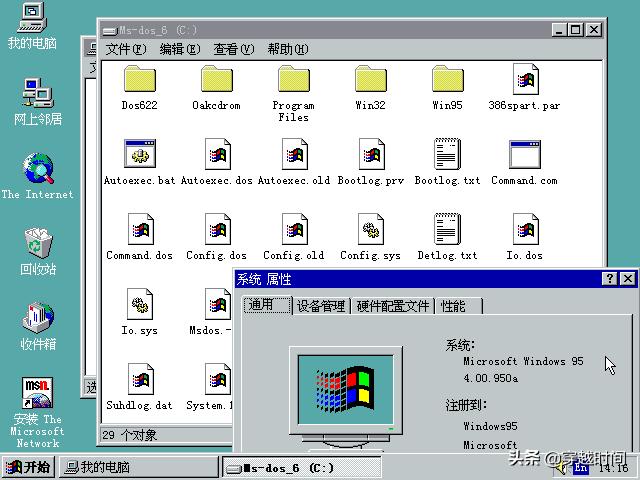Viewport: 640px width, 480px height.
Task: Select the System file icon
Action: point(218,379)
